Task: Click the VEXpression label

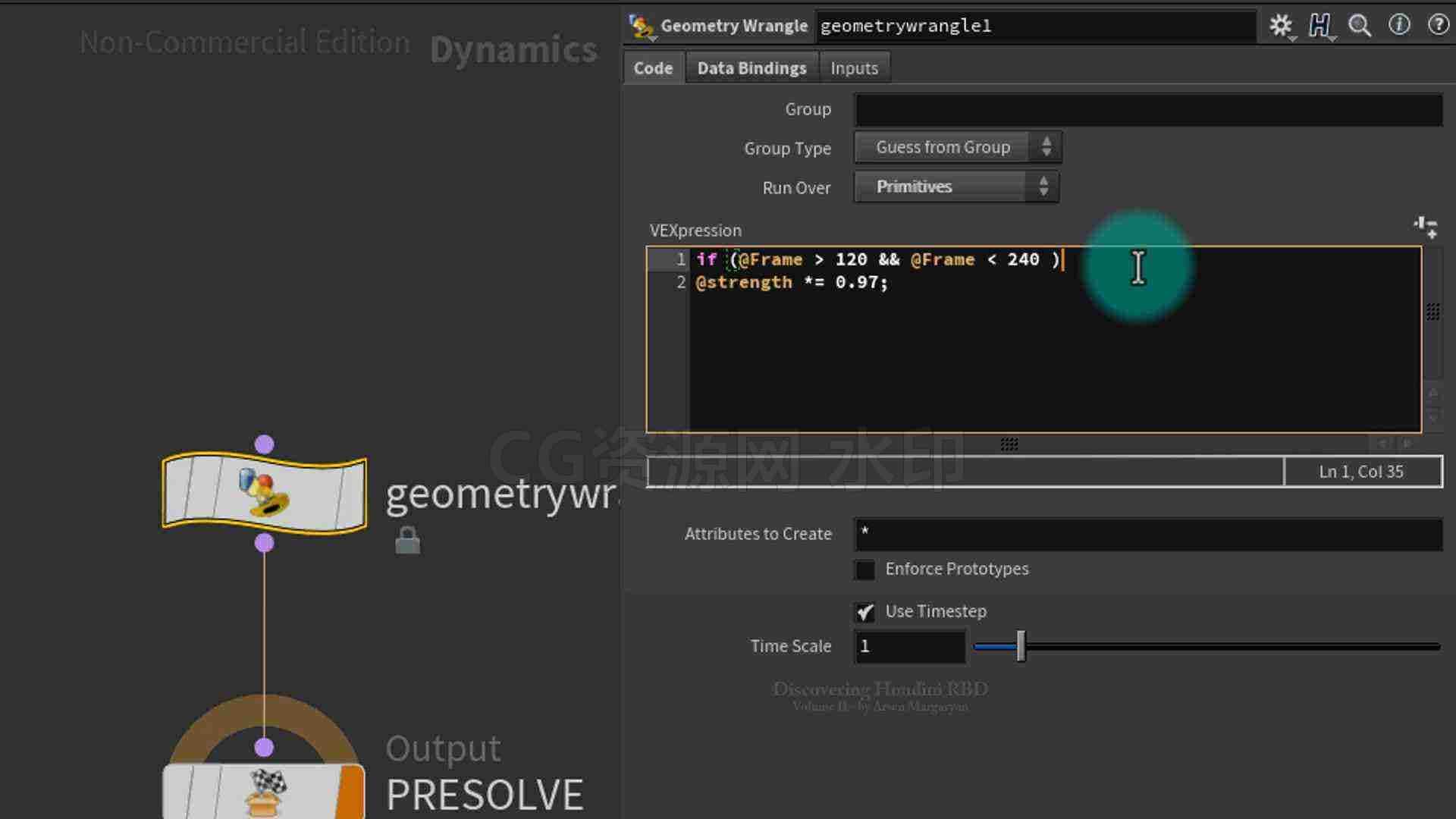Action: (x=695, y=231)
